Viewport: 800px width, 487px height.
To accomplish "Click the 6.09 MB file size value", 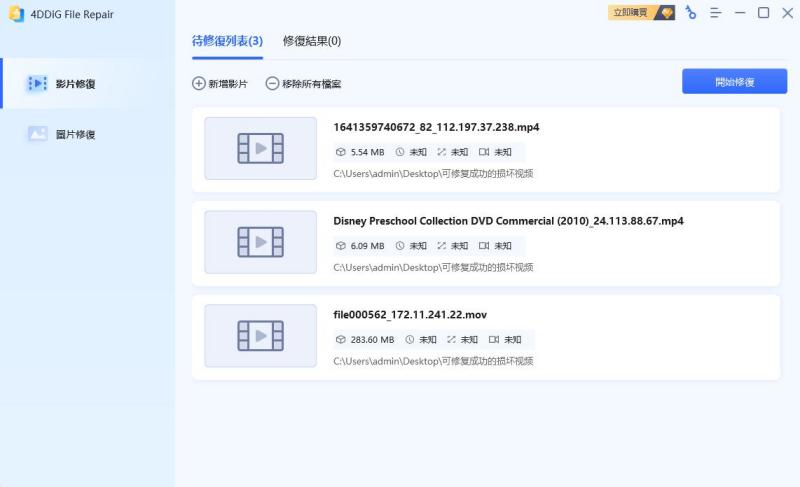I will tap(367, 246).
